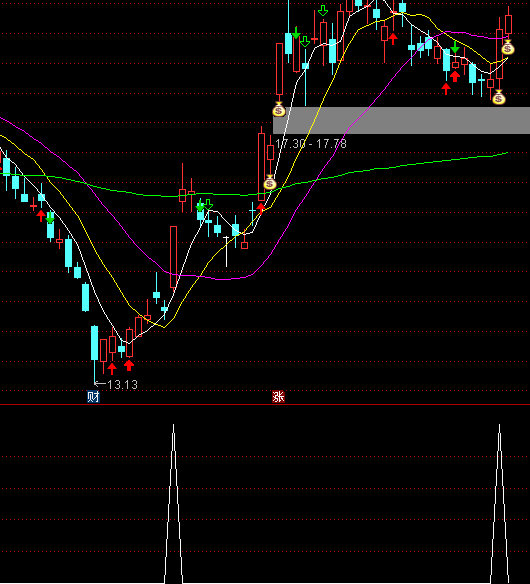Image resolution: width=530 pixels, height=584 pixels.
Task: Click the 17.30 - 17.78 gap price label
Action: (311, 144)
